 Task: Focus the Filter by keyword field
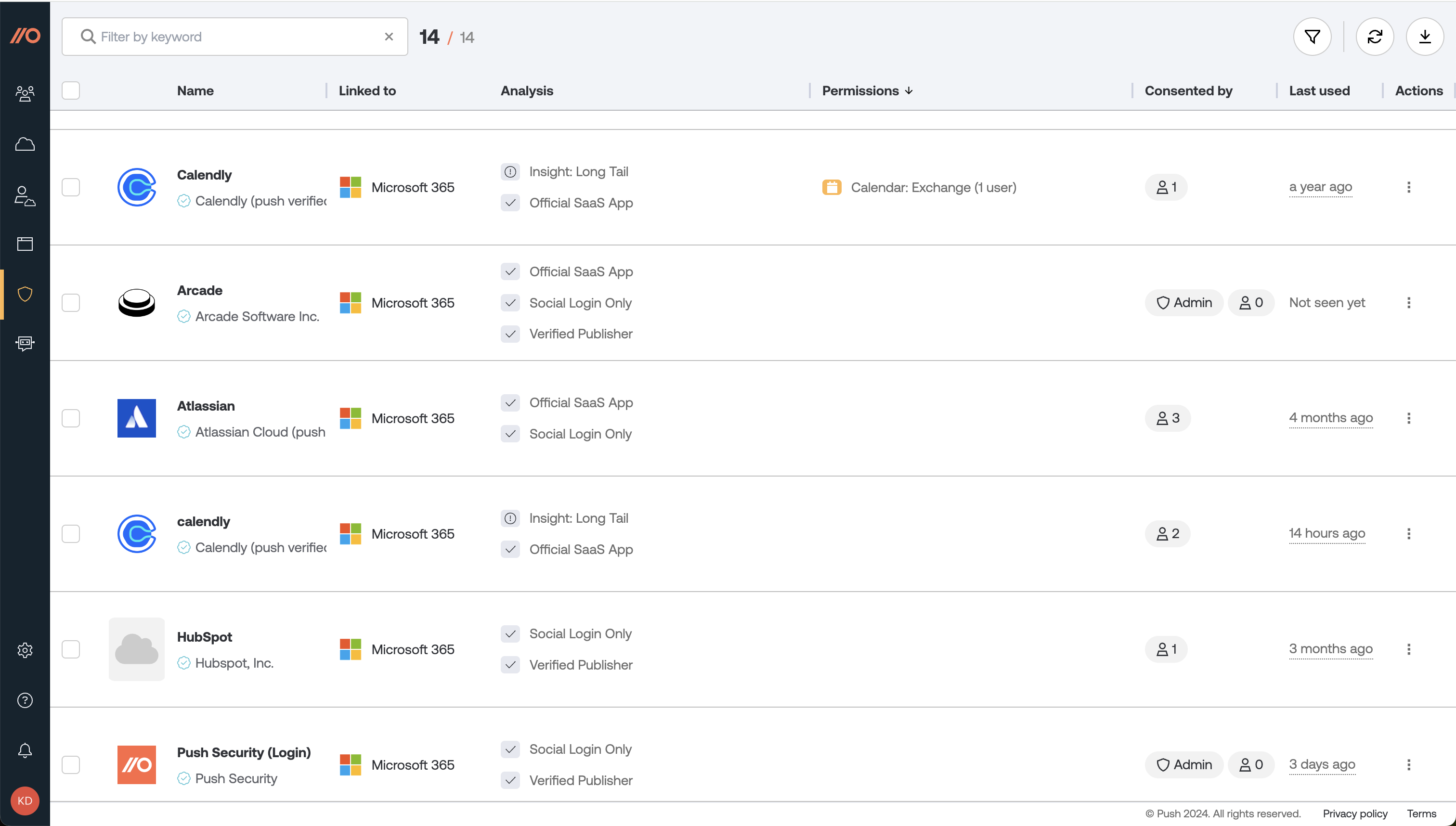(x=234, y=37)
